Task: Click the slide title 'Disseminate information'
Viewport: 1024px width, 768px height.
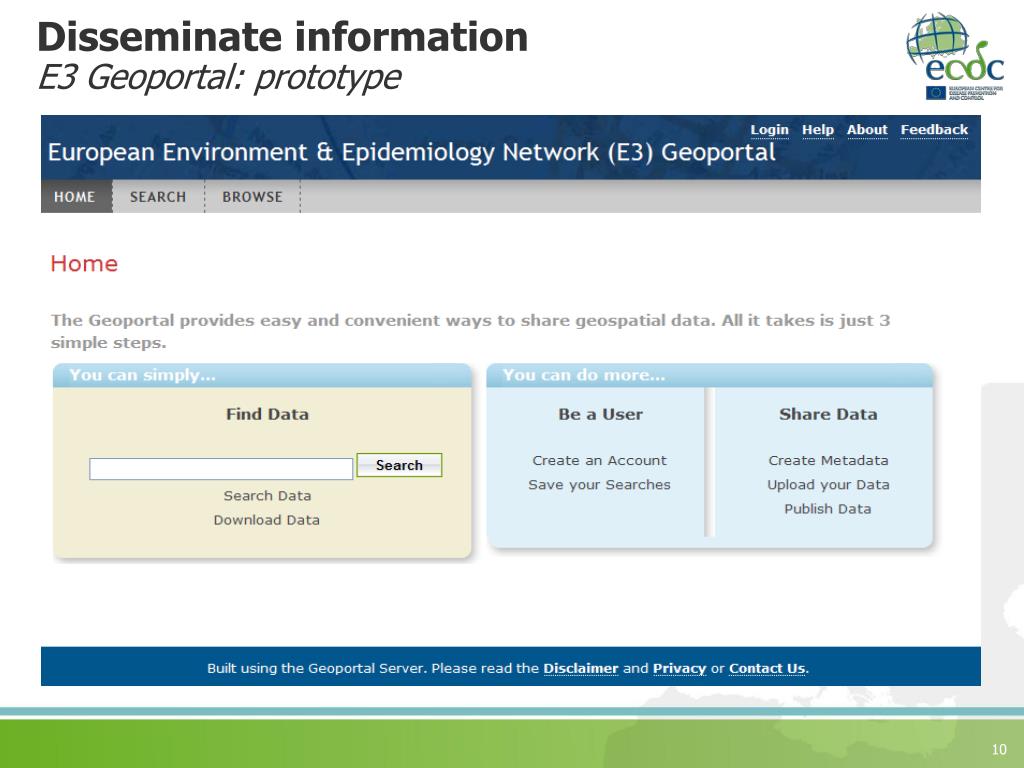Action: click(282, 37)
